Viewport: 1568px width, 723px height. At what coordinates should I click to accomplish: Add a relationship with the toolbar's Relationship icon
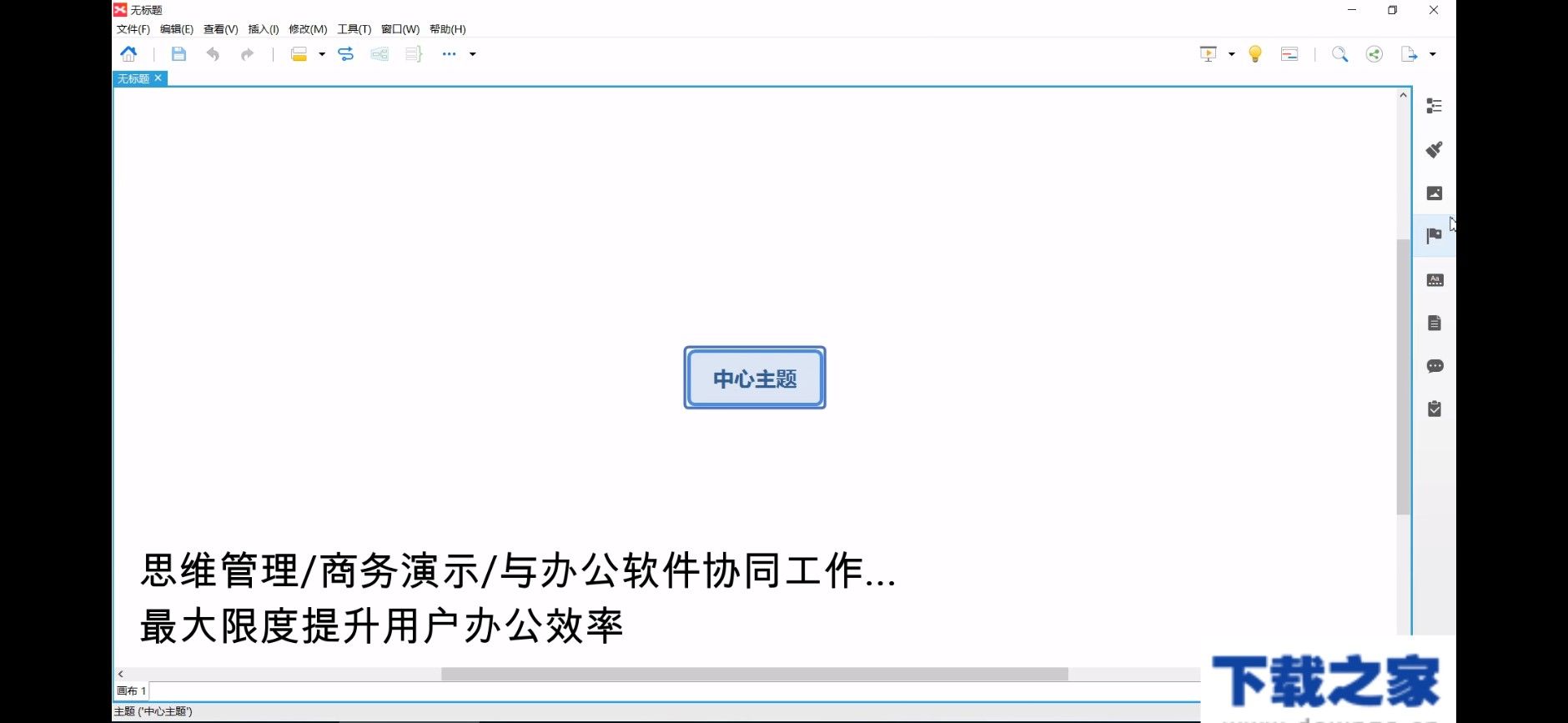tap(345, 54)
